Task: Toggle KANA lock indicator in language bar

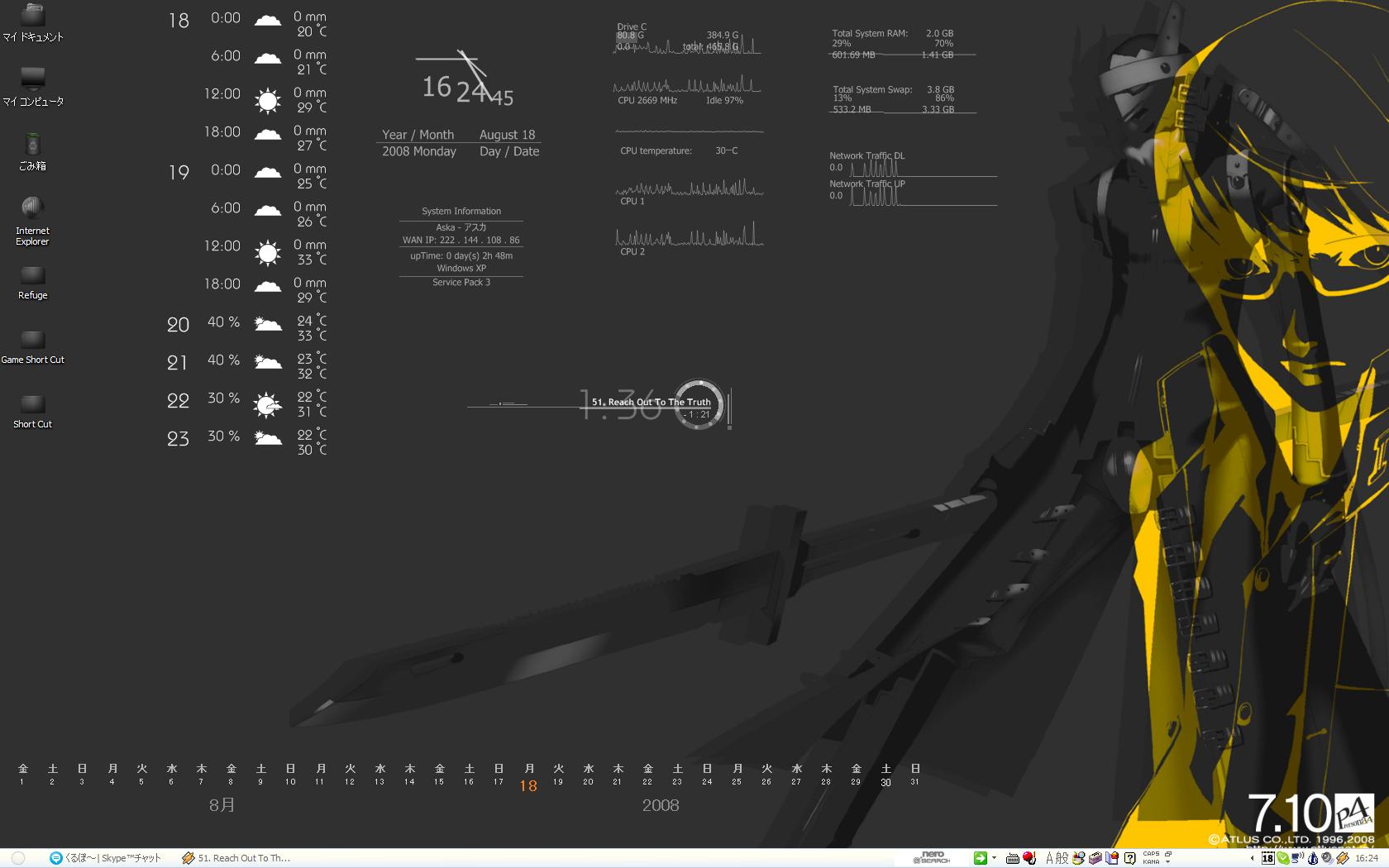Action: [1151, 862]
